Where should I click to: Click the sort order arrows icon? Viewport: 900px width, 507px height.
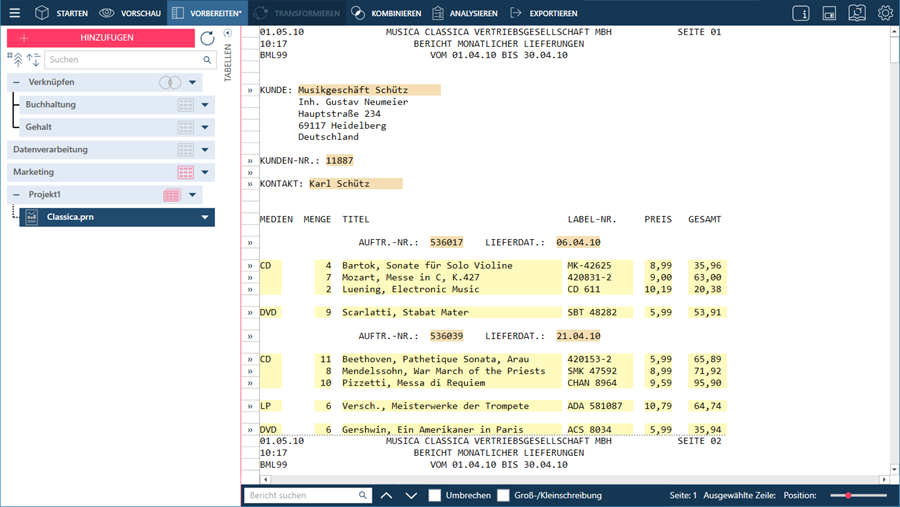pos(33,60)
